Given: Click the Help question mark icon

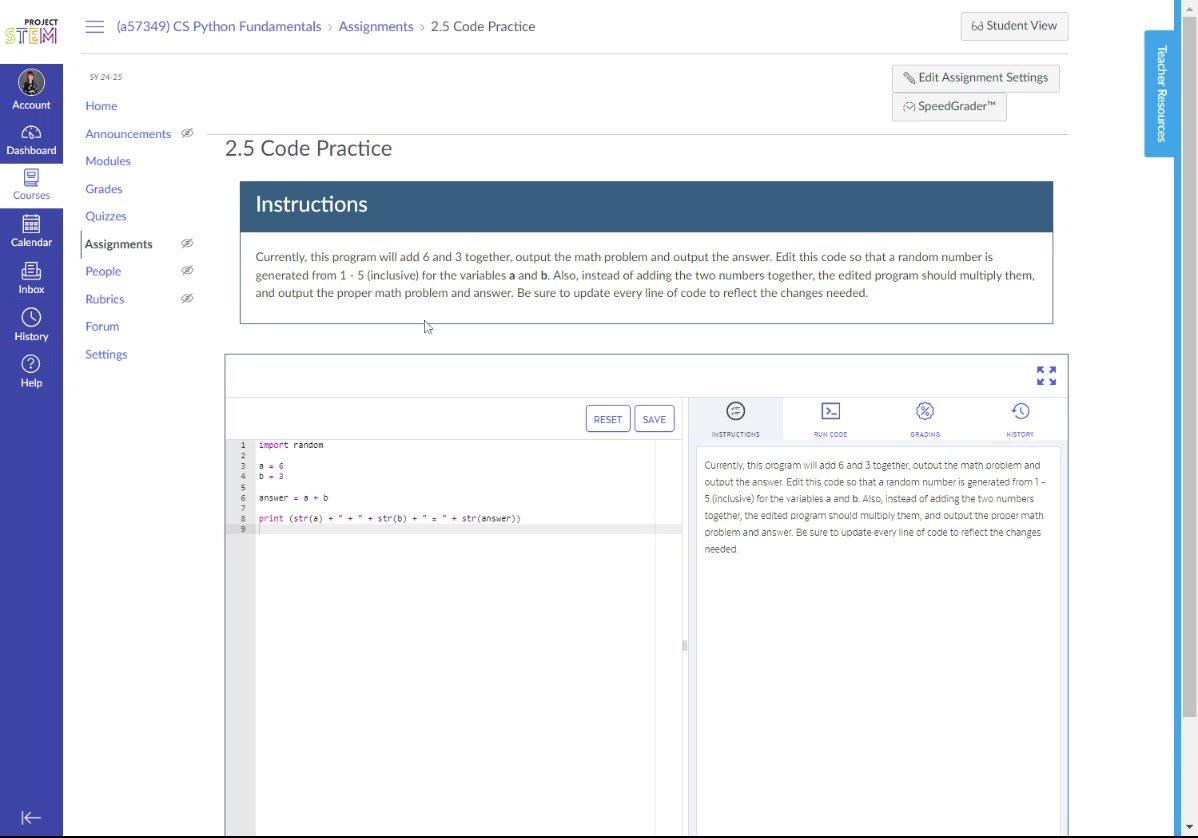Looking at the screenshot, I should pyautogui.click(x=31, y=364).
